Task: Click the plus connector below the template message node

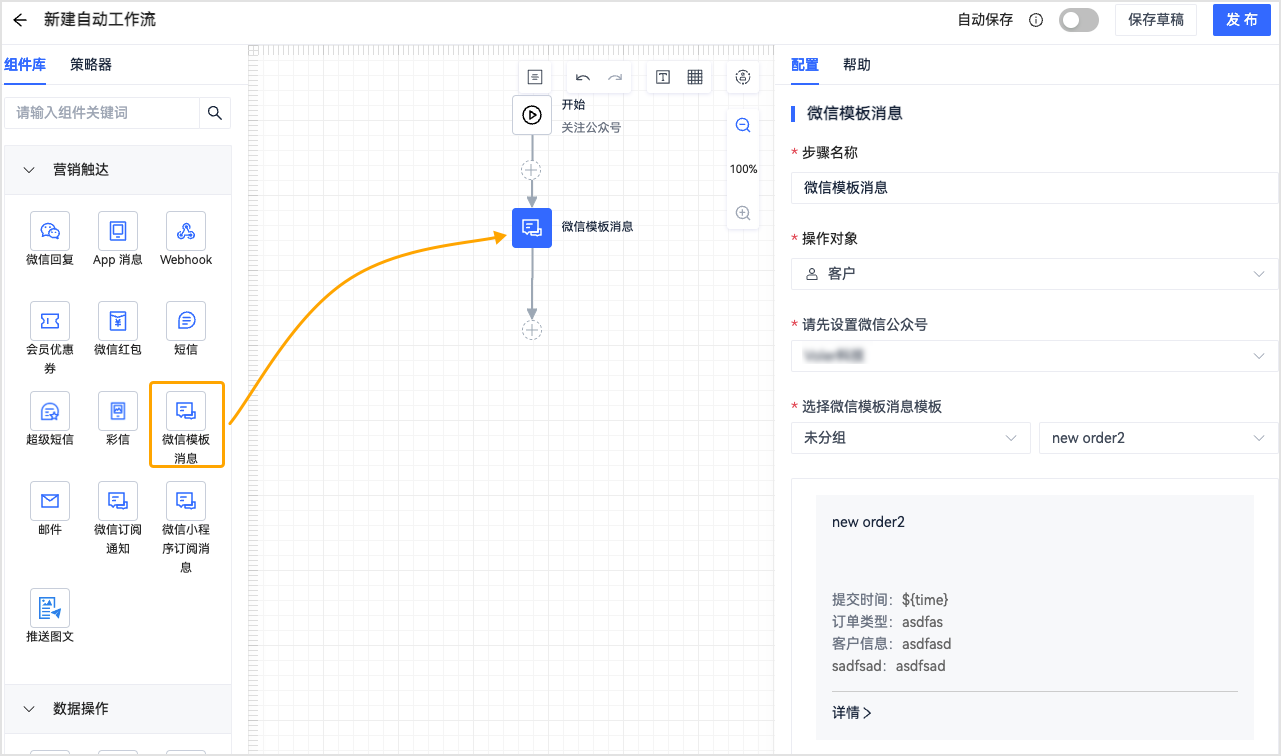Action: 532,329
